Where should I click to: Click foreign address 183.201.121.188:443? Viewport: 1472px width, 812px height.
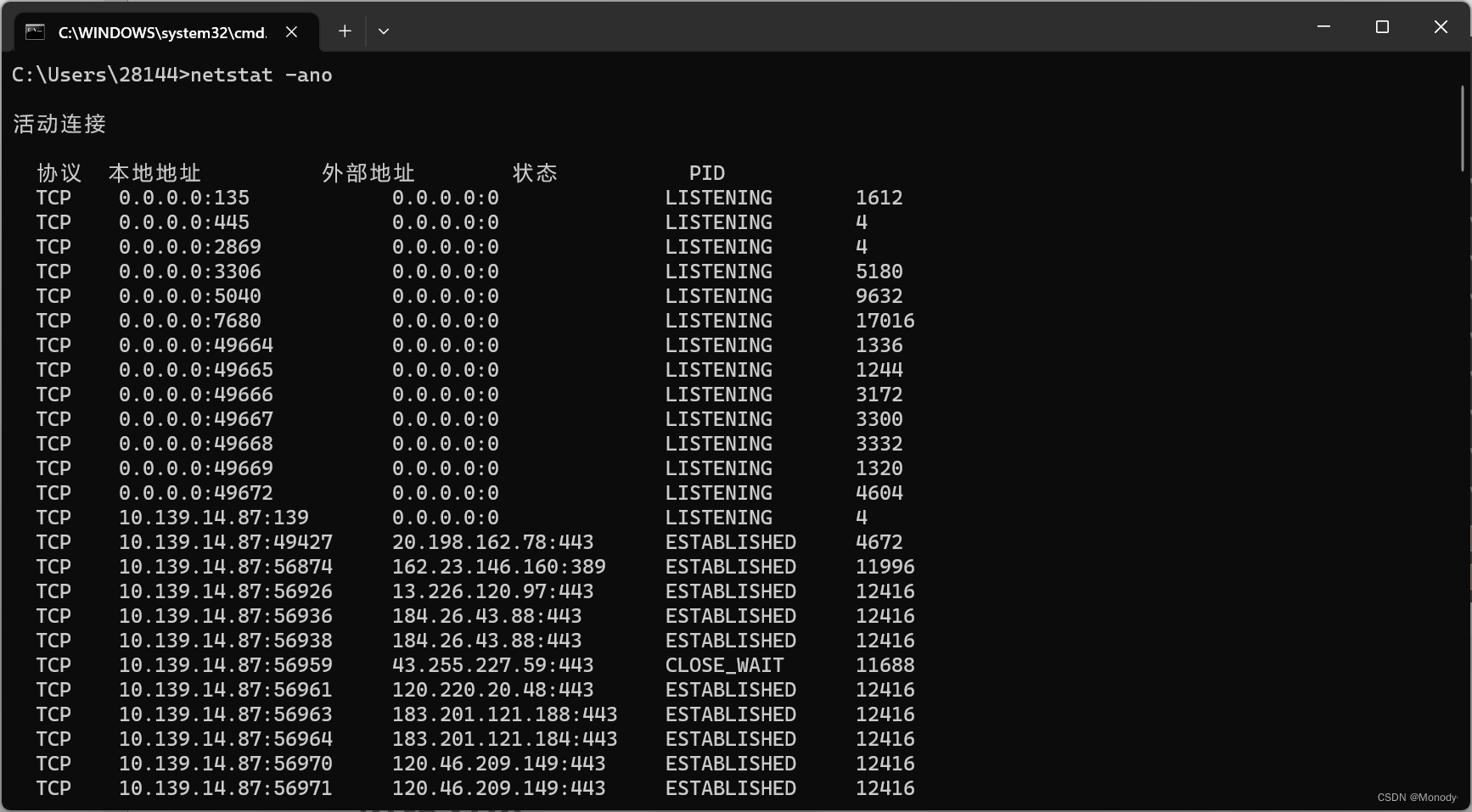point(505,714)
